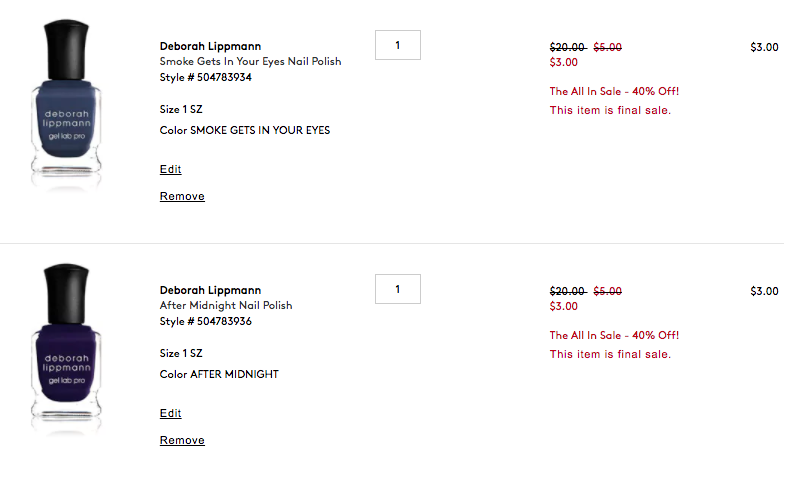Focus the quantity field for After Midnight polish
791x481 pixels.
coord(398,289)
